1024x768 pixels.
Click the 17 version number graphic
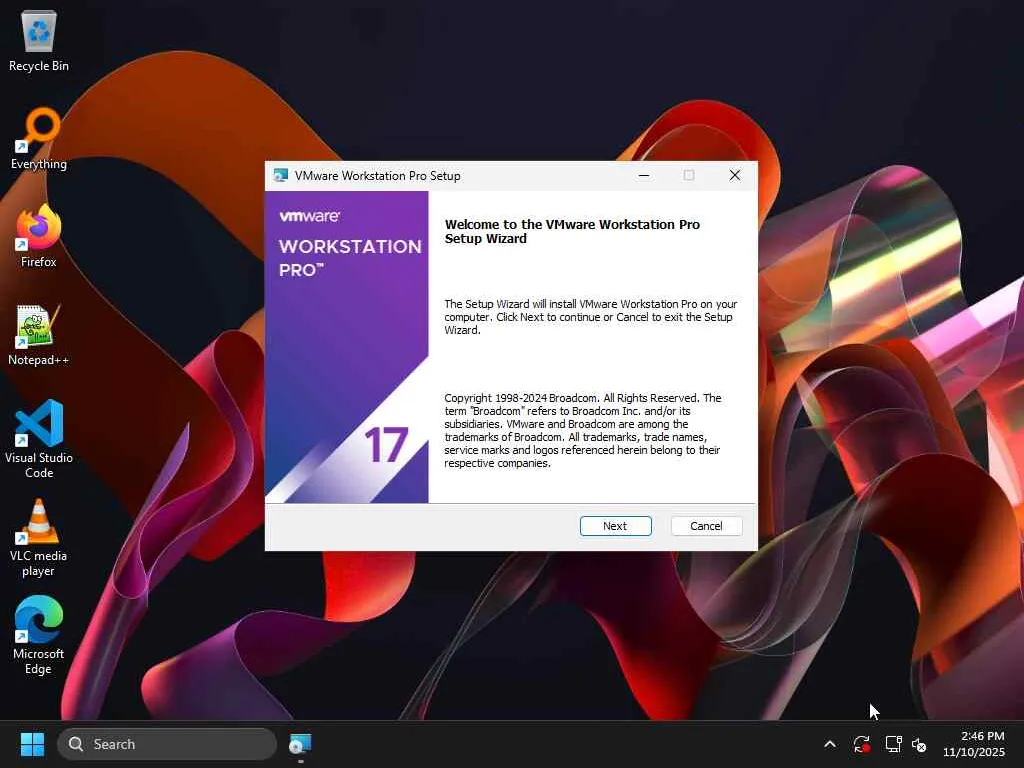coord(387,445)
